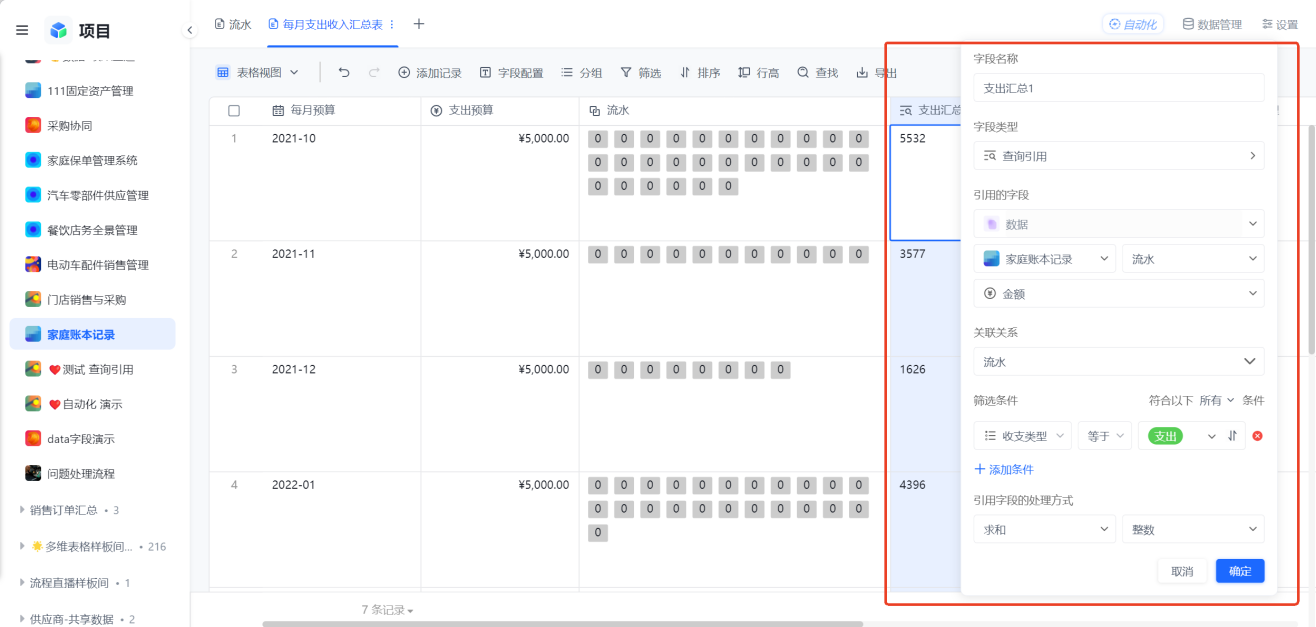Open the 筛选 filter tool
The image size is (1316, 627).
tap(640, 73)
